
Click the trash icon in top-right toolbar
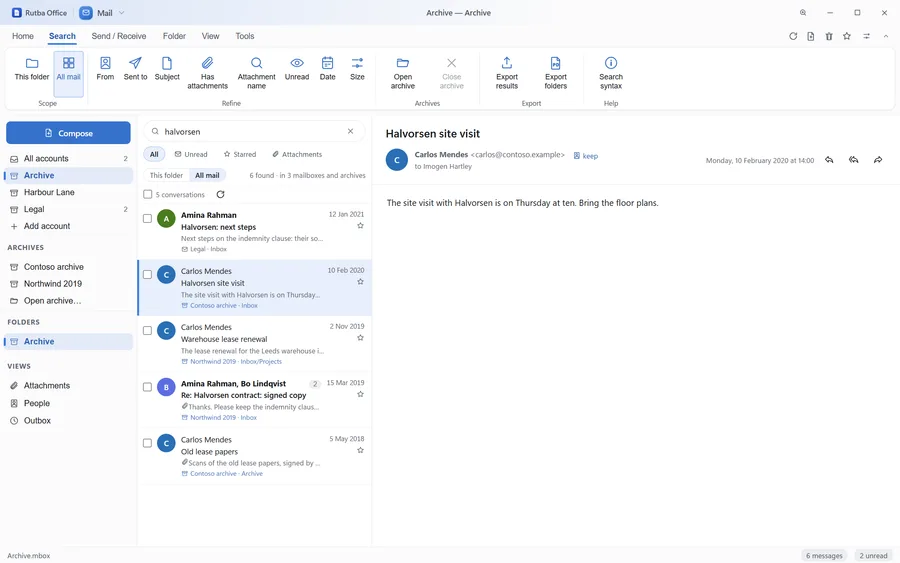pos(829,36)
